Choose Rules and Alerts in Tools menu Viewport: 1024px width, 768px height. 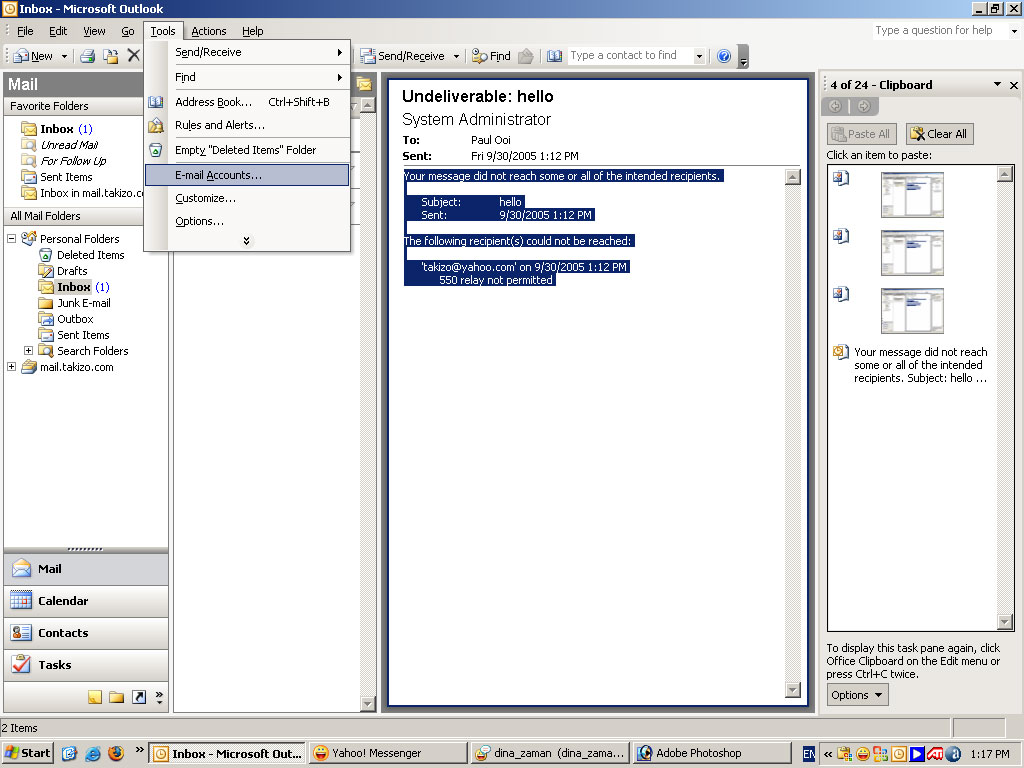(248, 125)
